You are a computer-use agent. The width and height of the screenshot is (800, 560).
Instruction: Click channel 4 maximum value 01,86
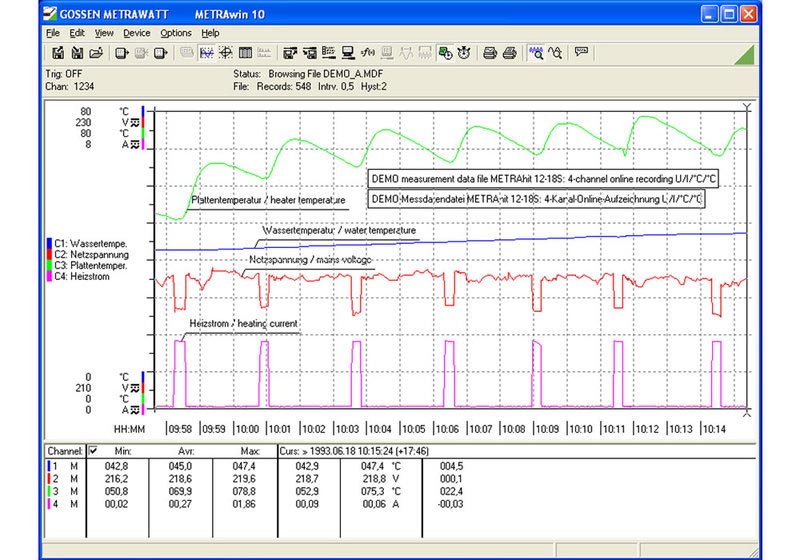244,504
